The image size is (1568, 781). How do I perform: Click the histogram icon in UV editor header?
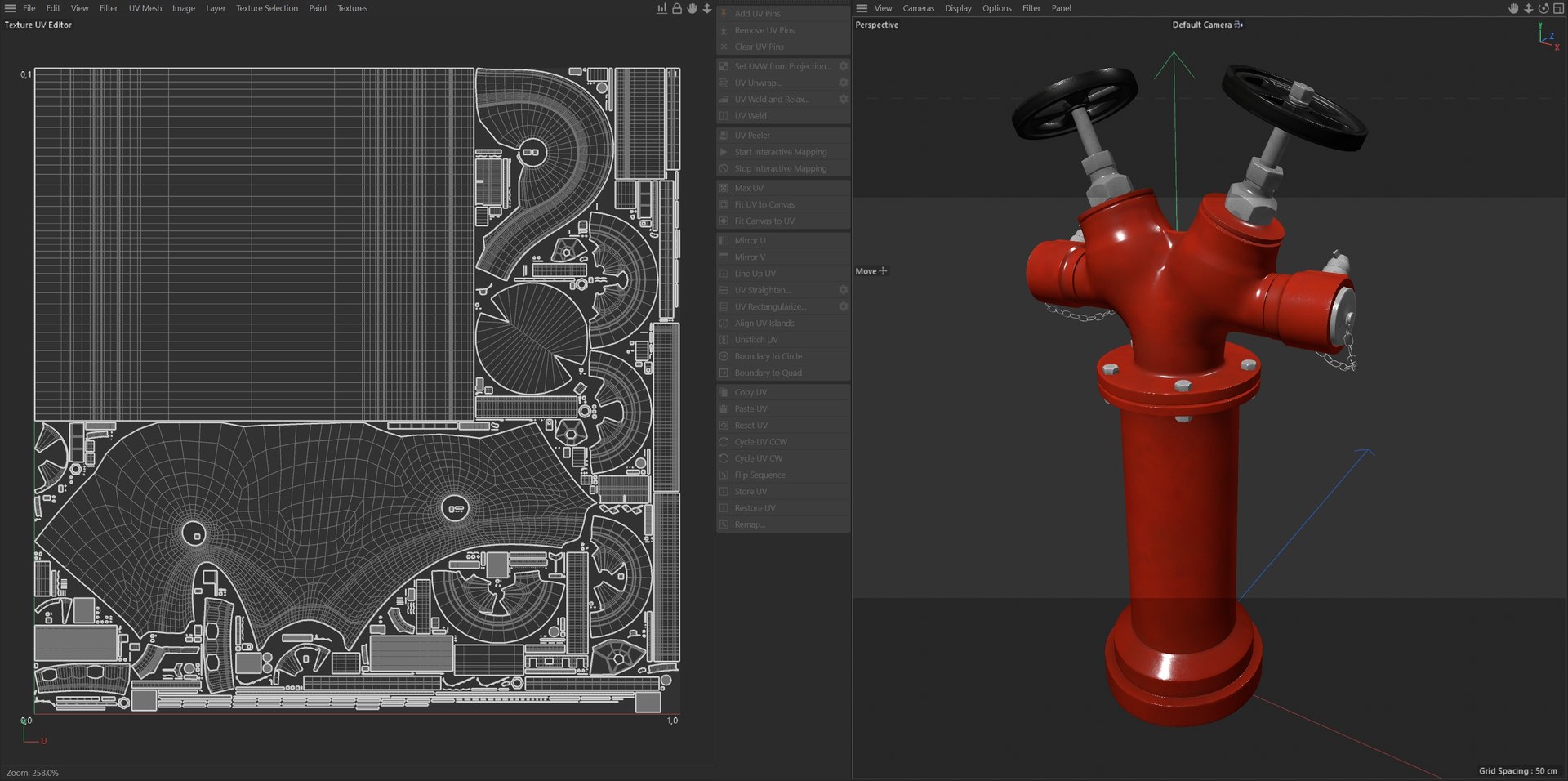click(661, 8)
